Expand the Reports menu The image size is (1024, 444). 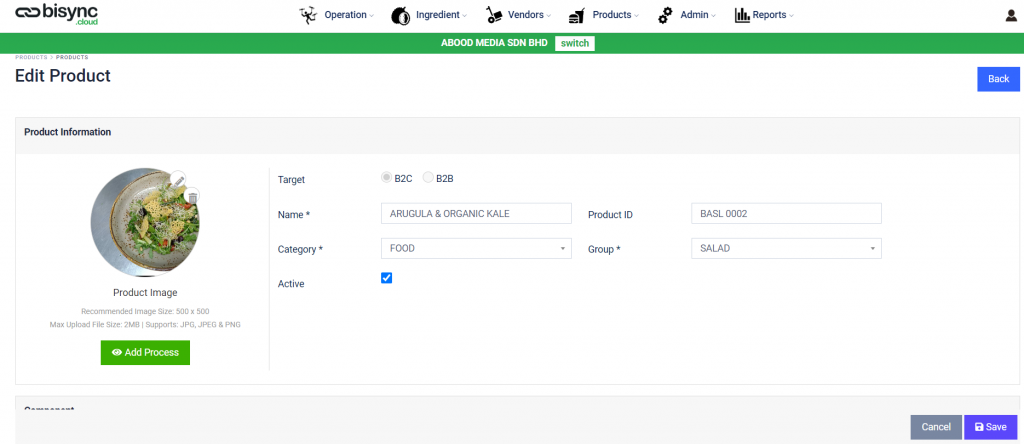pyautogui.click(x=773, y=15)
